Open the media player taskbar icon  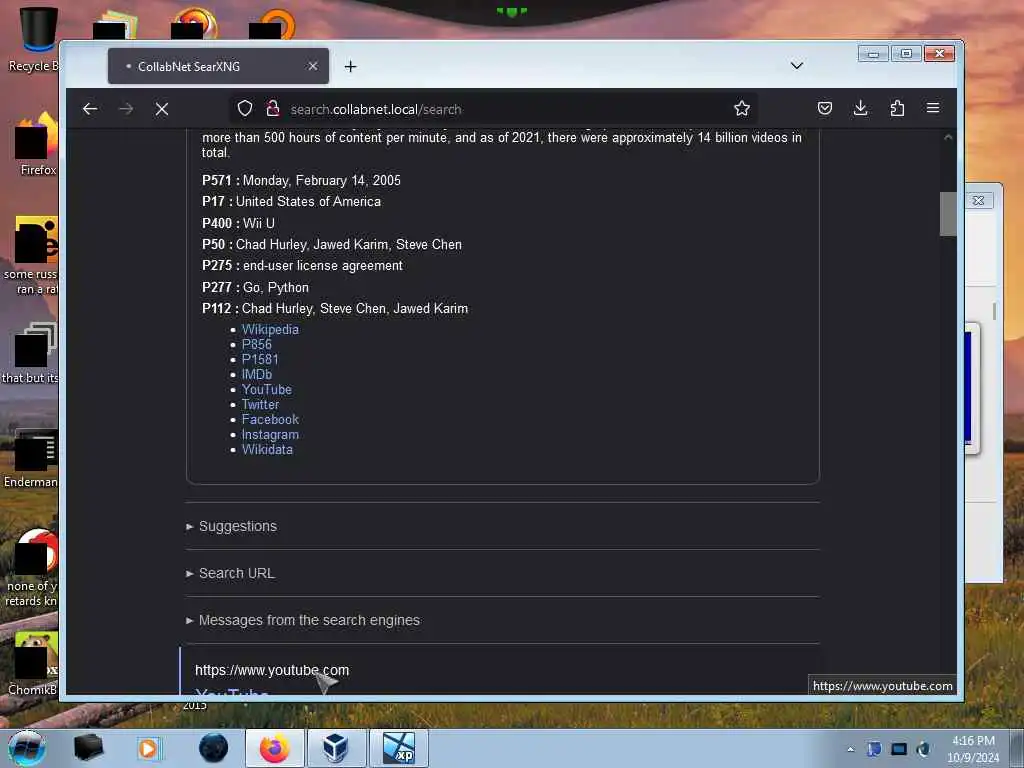tap(148, 748)
